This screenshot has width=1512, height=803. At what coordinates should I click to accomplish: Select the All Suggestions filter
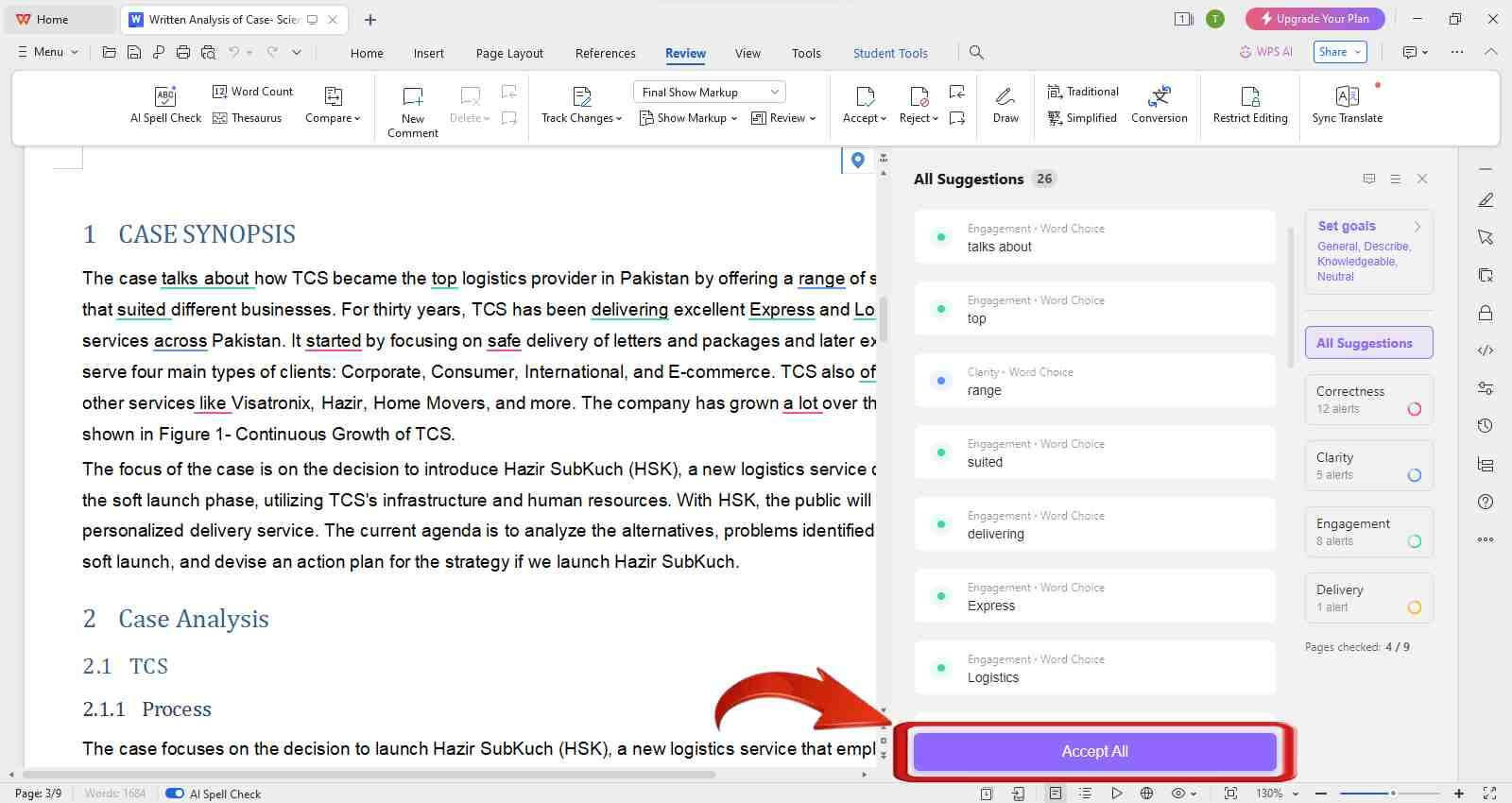[1368, 343]
